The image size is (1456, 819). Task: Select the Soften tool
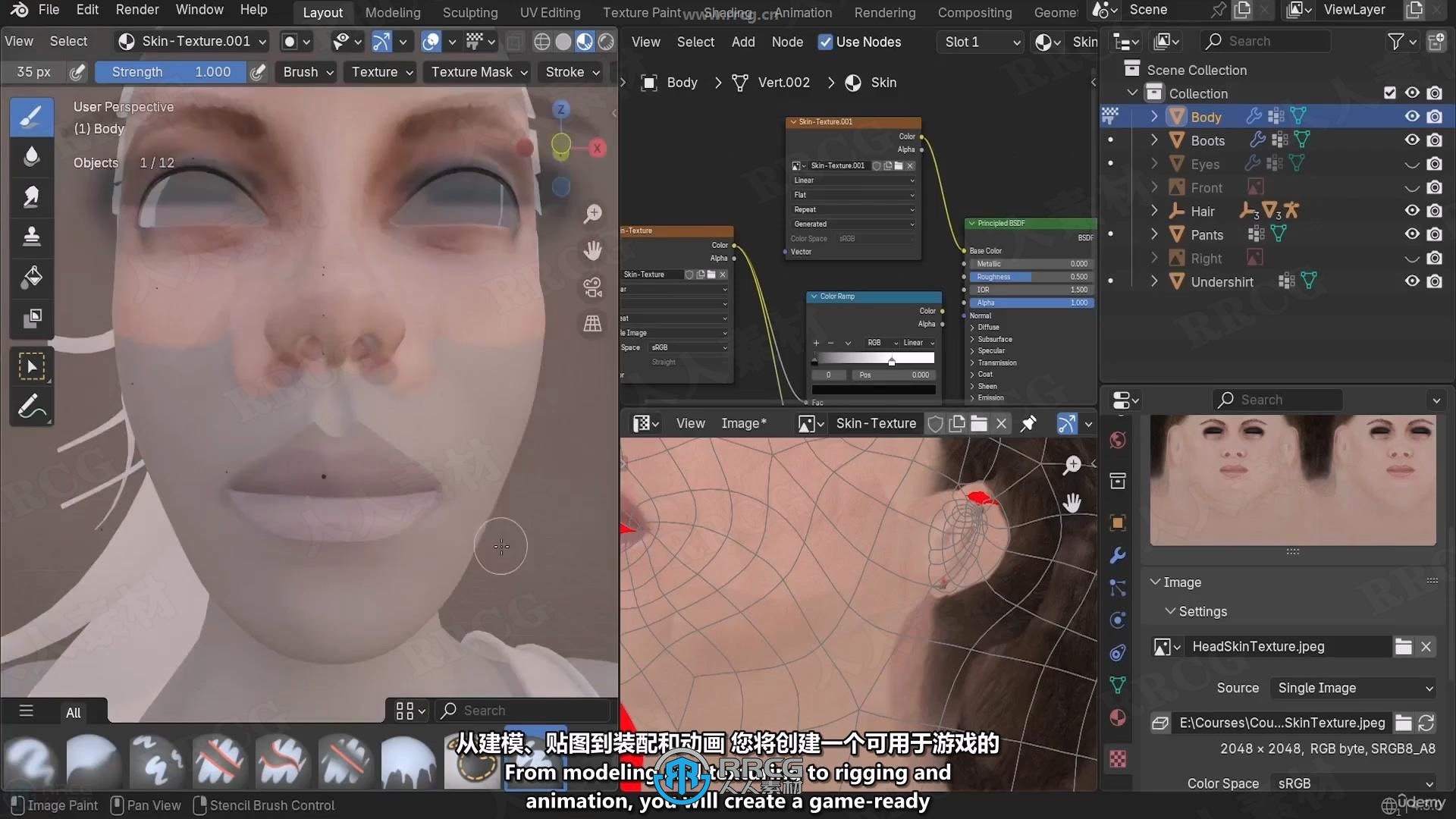[x=31, y=156]
